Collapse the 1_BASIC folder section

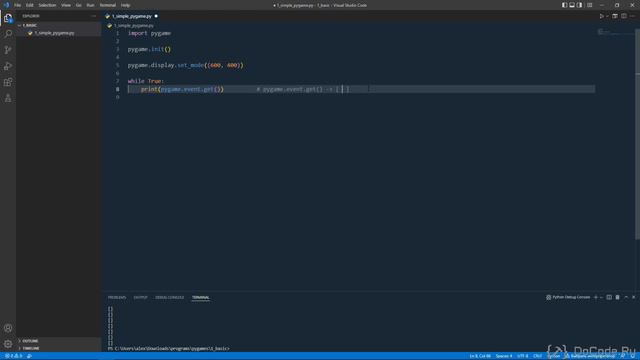point(58,25)
